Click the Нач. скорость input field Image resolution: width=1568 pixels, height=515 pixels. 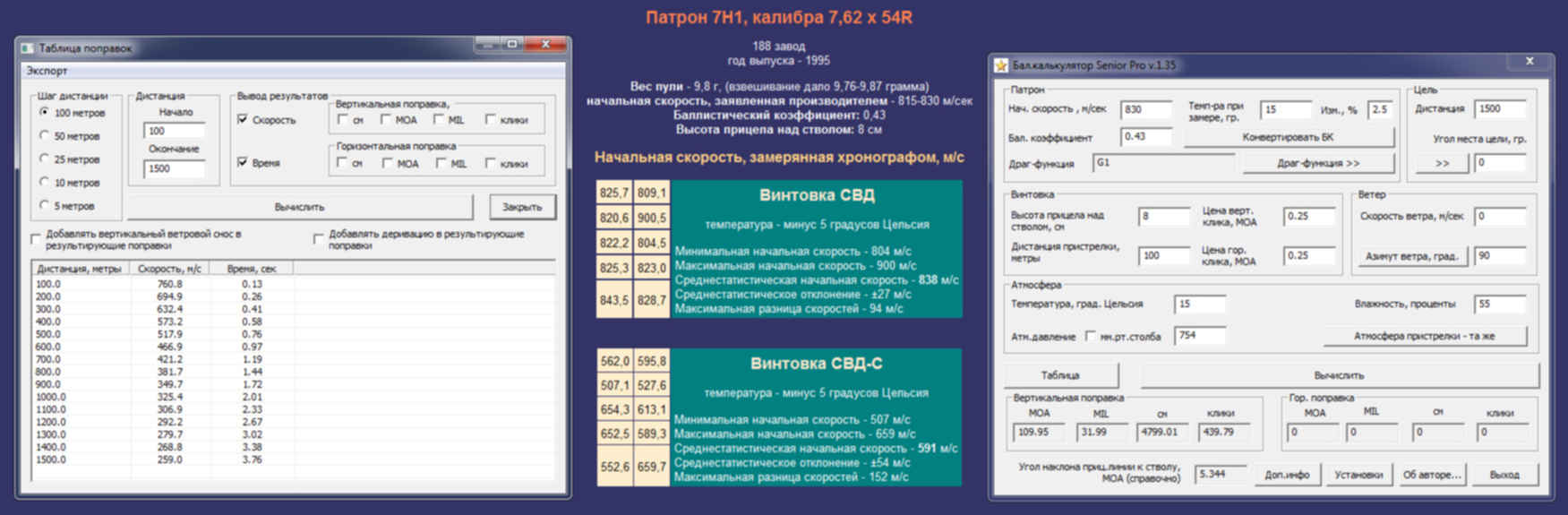[1145, 109]
